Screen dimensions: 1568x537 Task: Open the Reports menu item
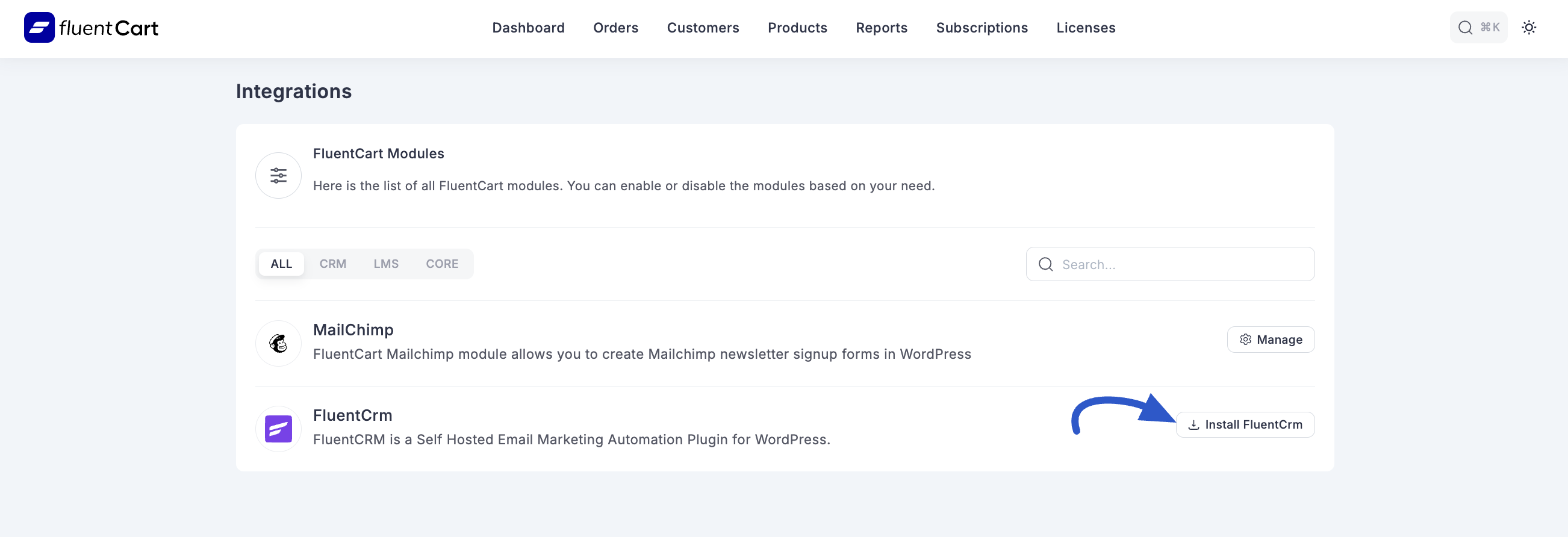point(881,28)
